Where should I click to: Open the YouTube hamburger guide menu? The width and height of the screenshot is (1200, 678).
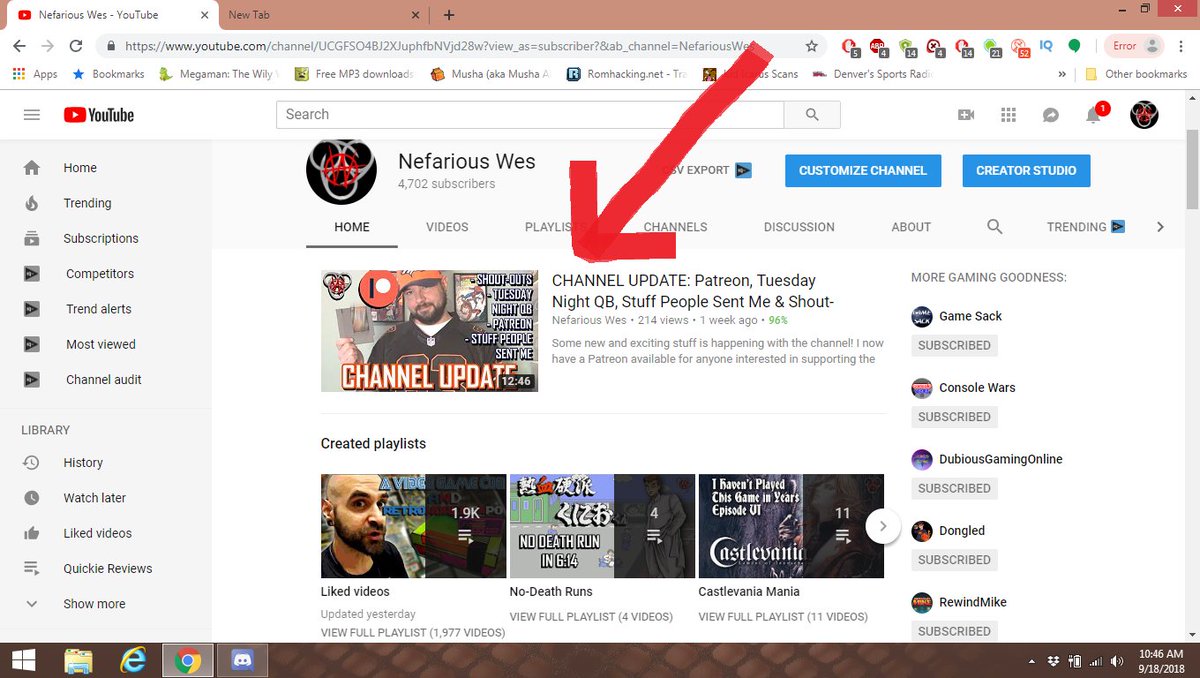pos(32,115)
